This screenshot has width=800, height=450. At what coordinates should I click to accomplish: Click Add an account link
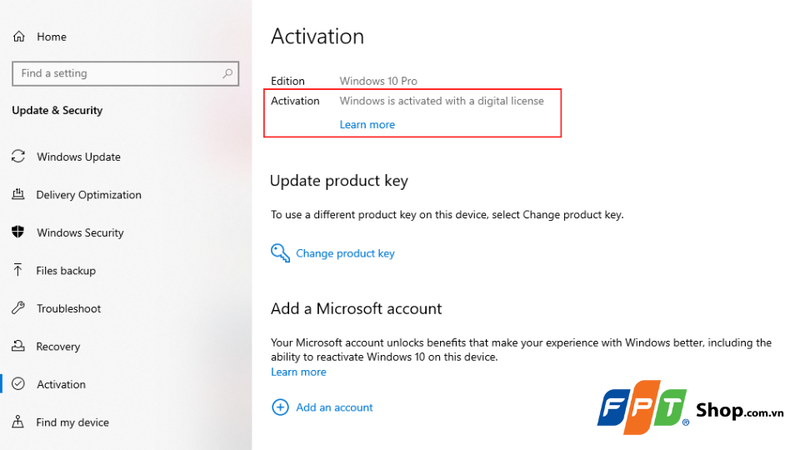click(334, 408)
